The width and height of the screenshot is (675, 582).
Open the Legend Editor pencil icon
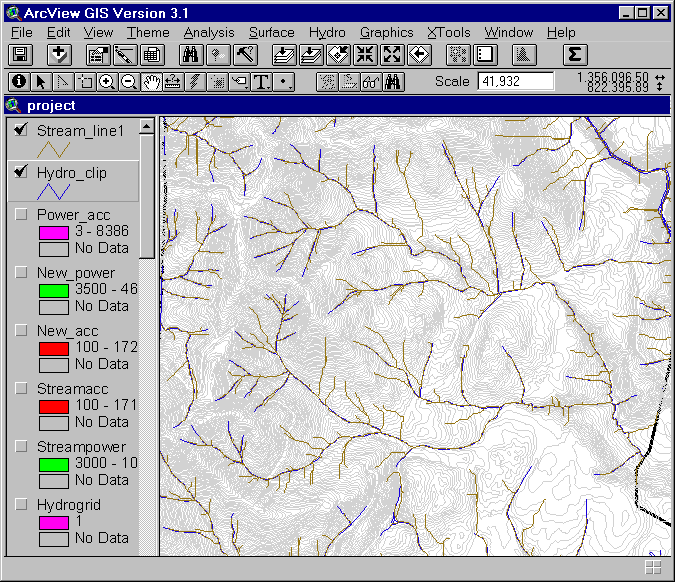click(x=124, y=55)
